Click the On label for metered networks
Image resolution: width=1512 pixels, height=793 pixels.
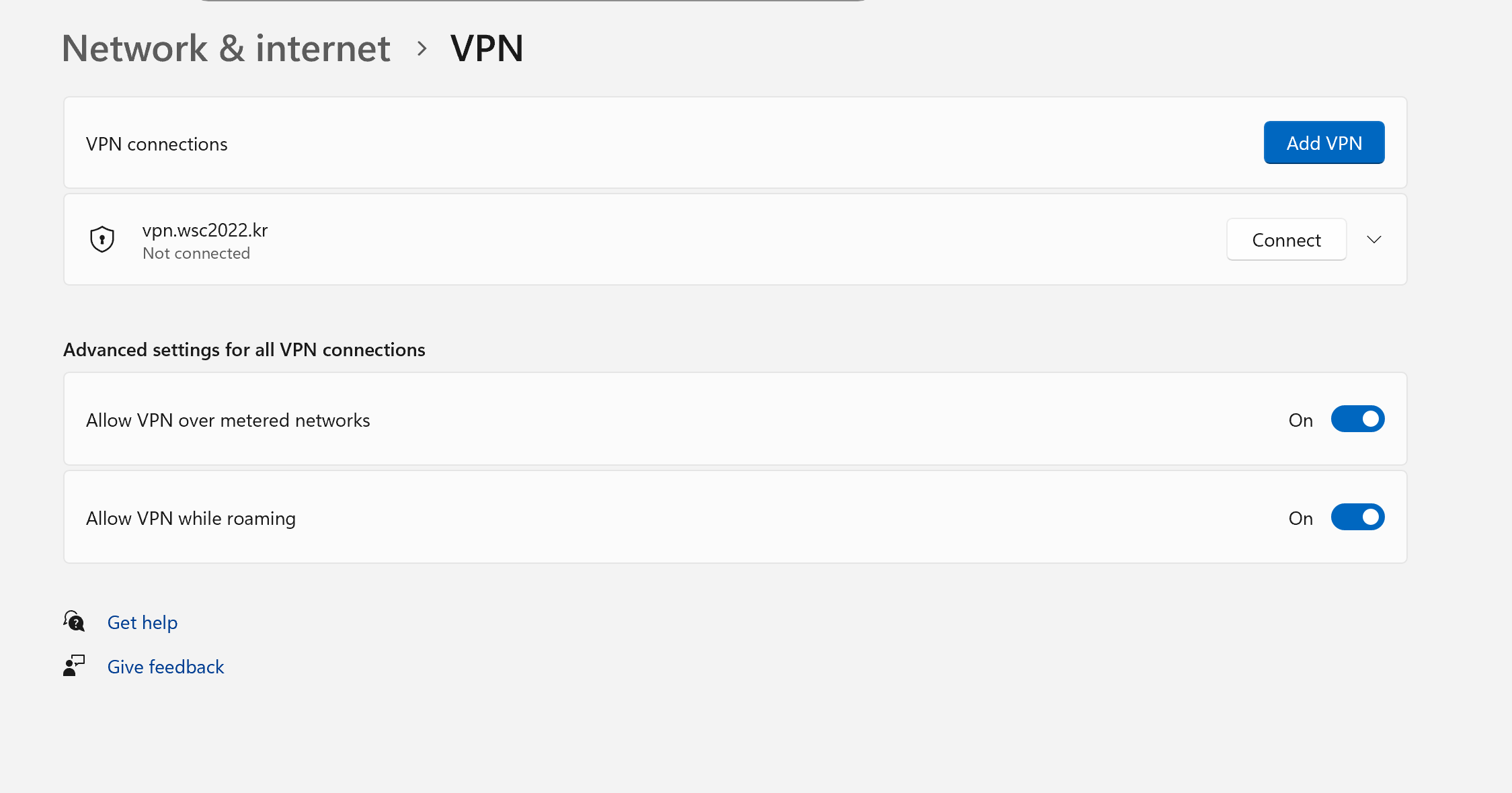[1300, 420]
